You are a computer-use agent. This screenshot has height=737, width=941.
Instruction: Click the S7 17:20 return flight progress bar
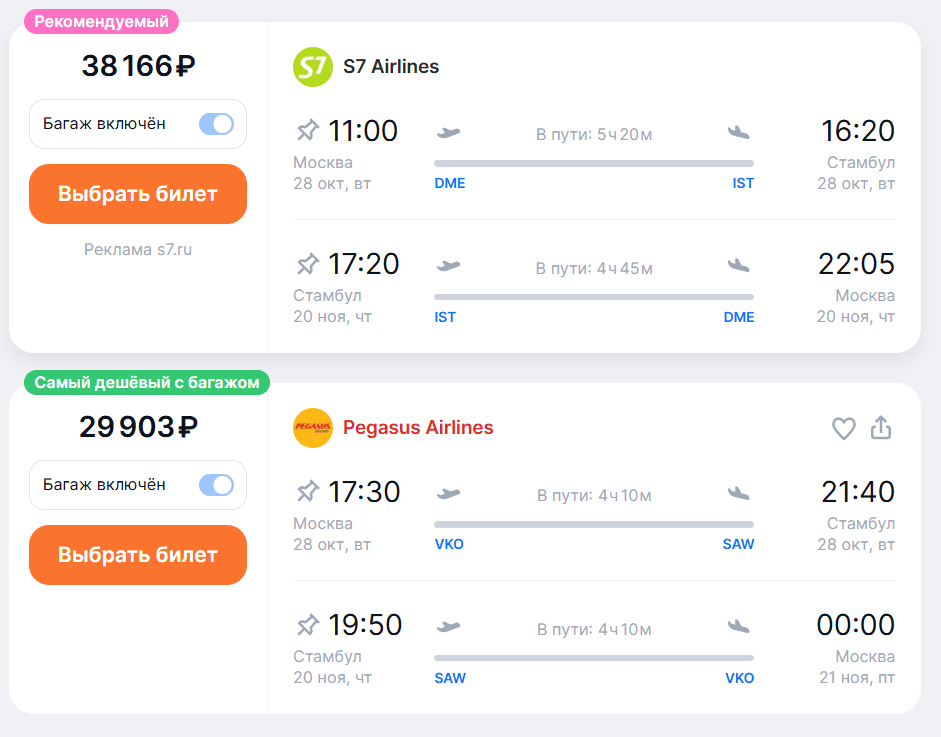594,296
